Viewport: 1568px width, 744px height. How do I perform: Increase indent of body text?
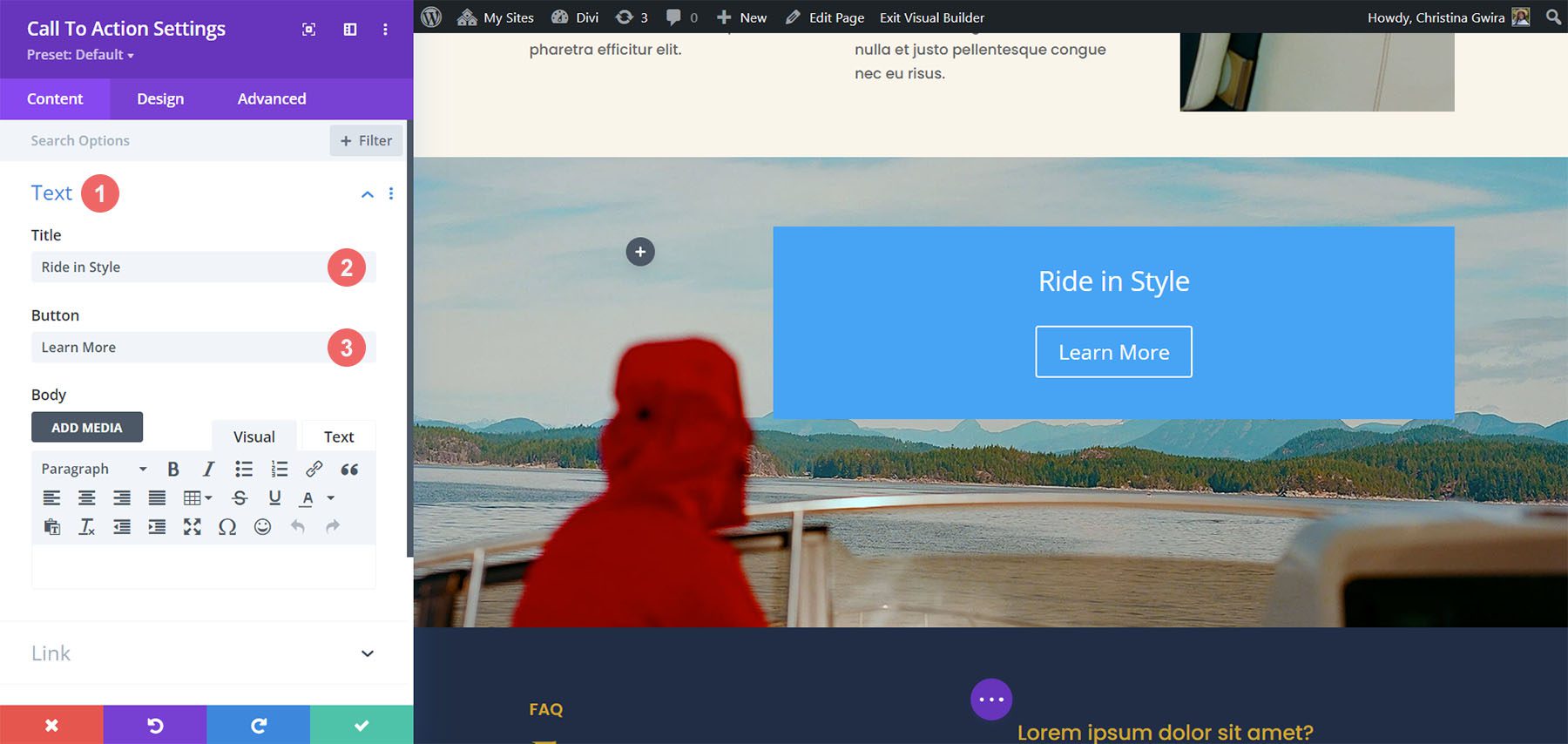(x=157, y=526)
